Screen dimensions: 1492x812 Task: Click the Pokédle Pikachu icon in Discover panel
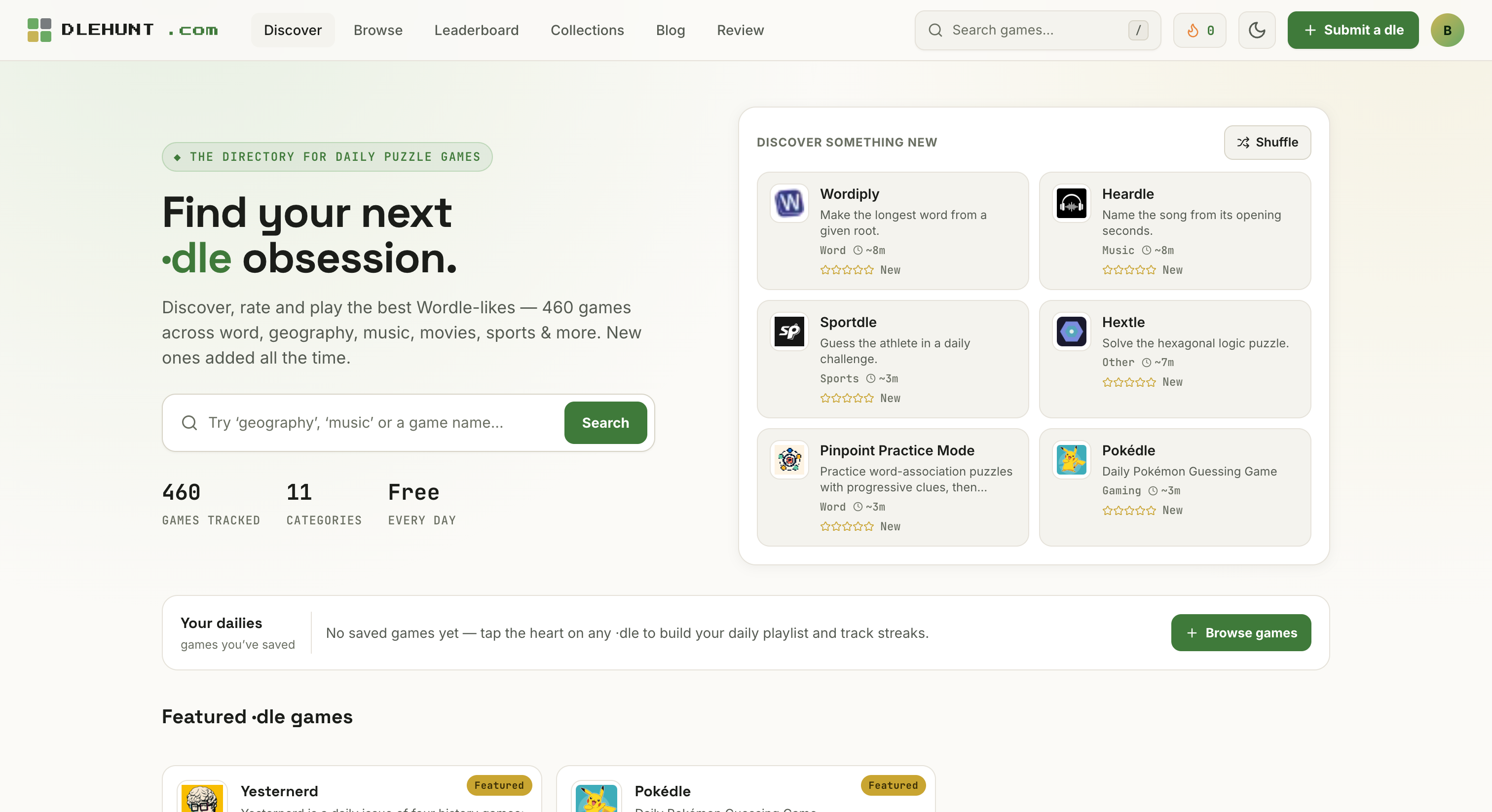point(1071,460)
